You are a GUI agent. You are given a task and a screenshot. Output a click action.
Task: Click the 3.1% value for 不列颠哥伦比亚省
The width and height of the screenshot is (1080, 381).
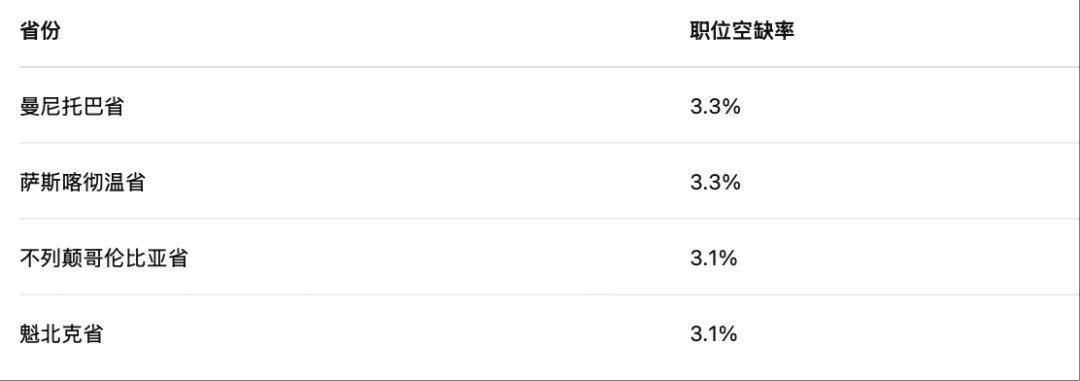(714, 258)
